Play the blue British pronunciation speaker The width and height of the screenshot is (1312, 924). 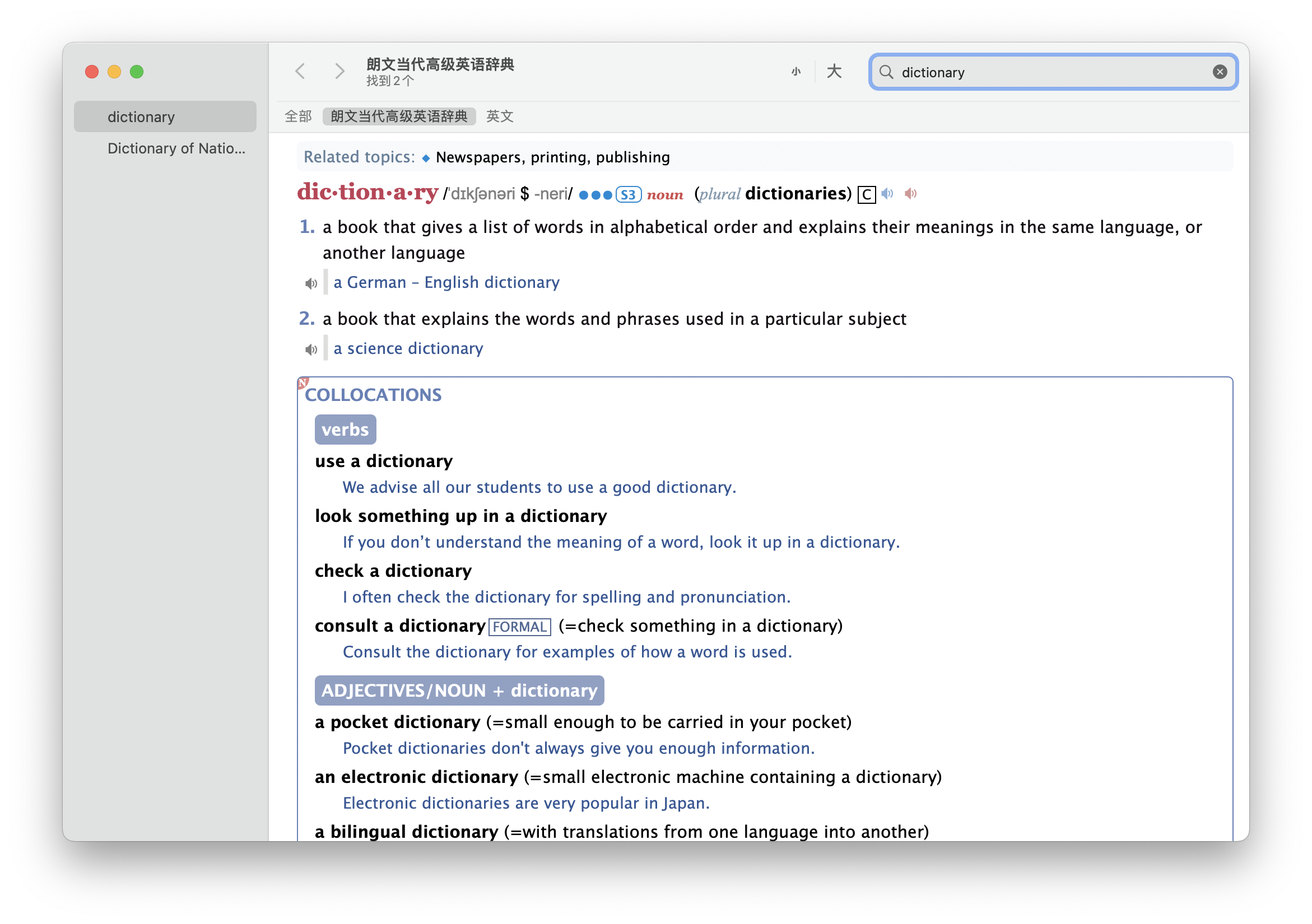[x=887, y=194]
